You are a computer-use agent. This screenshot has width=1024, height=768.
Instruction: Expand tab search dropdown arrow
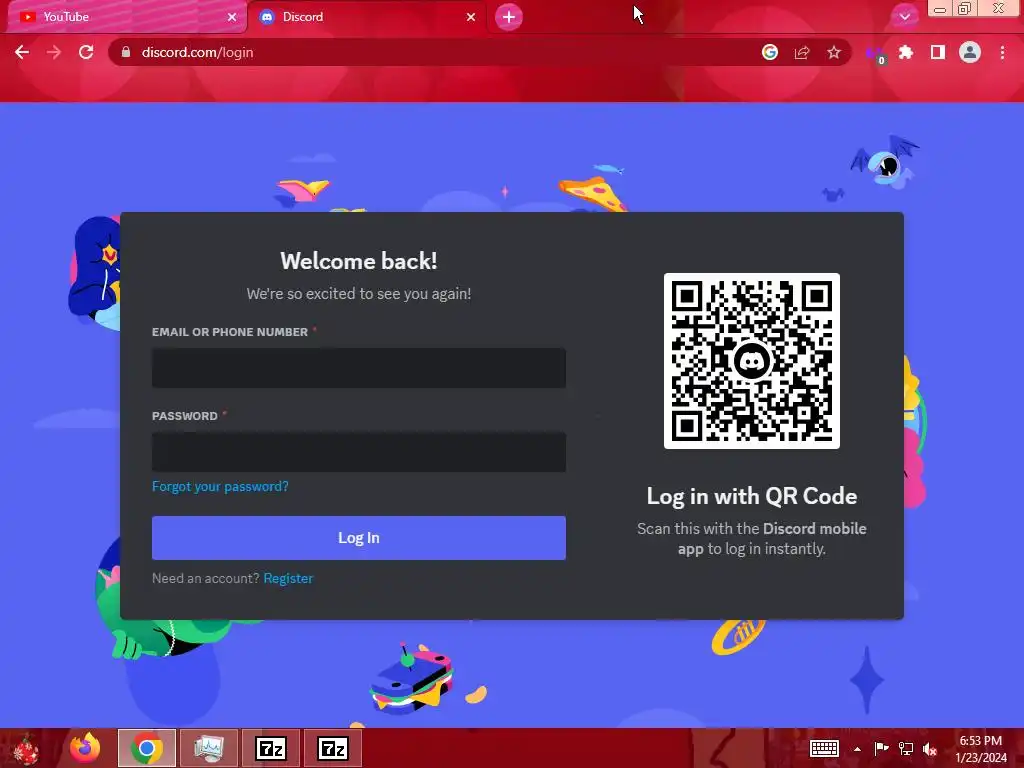[904, 17]
